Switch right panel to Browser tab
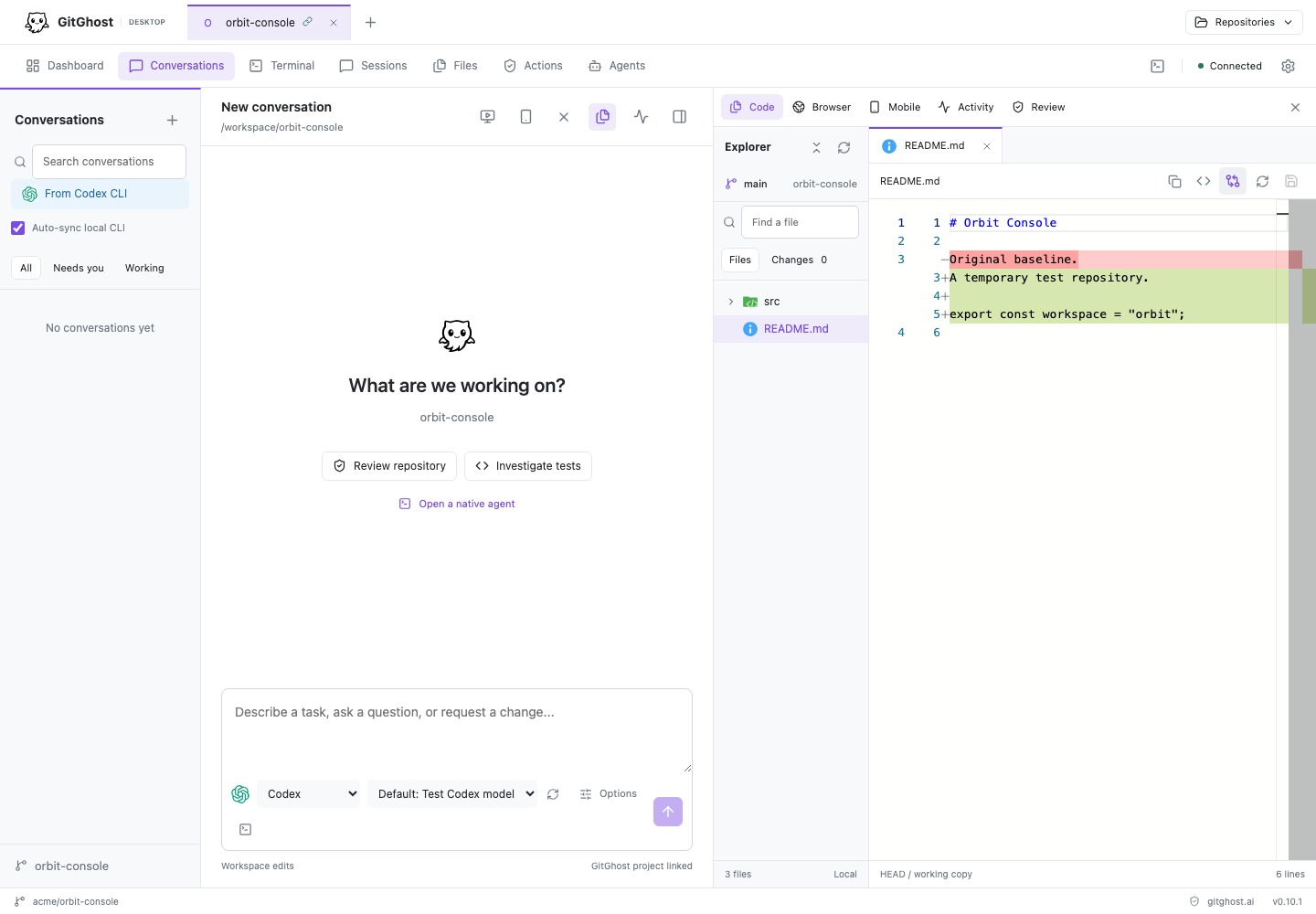 (x=822, y=107)
